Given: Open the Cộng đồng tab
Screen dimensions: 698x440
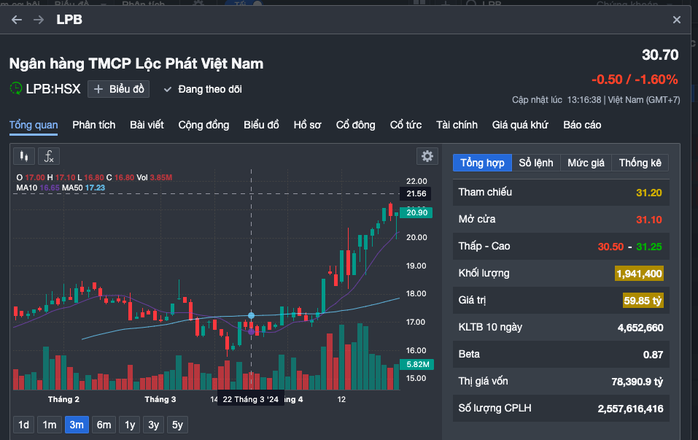Looking at the screenshot, I should (204, 125).
